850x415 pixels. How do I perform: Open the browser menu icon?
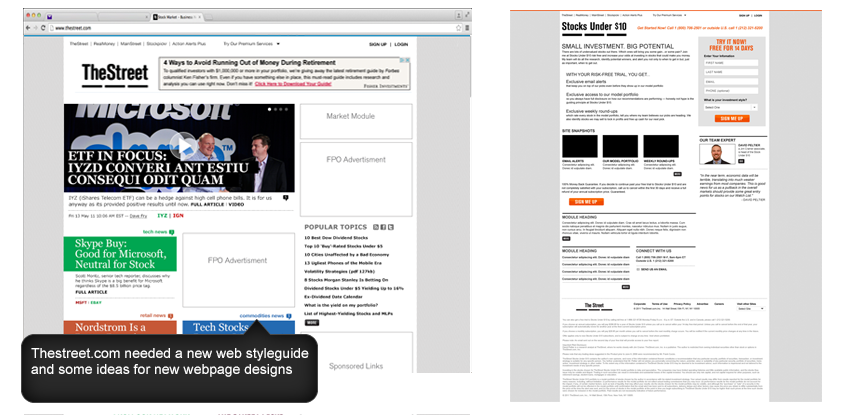(x=467, y=27)
